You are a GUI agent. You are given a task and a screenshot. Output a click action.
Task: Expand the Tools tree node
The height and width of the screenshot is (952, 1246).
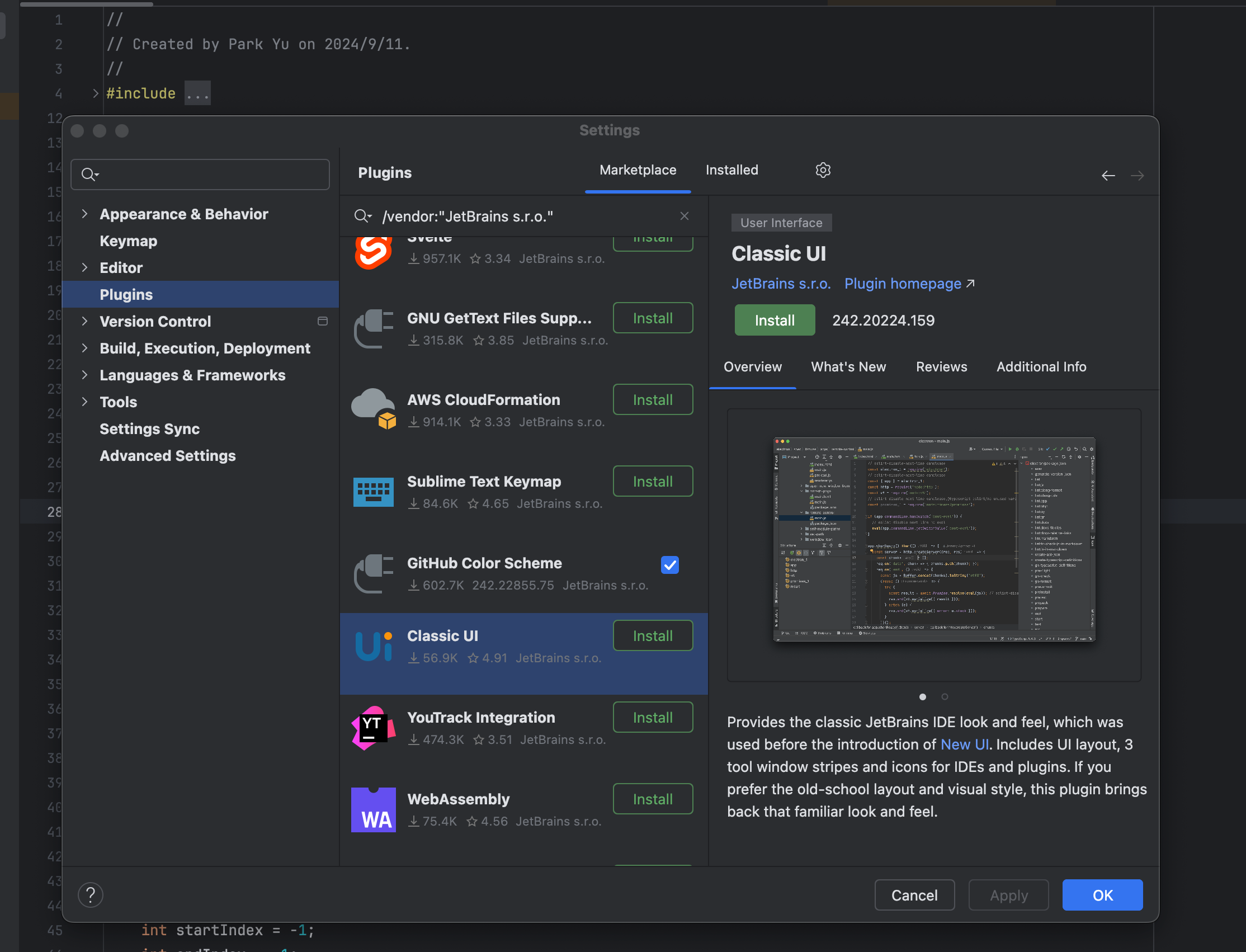pyautogui.click(x=86, y=402)
